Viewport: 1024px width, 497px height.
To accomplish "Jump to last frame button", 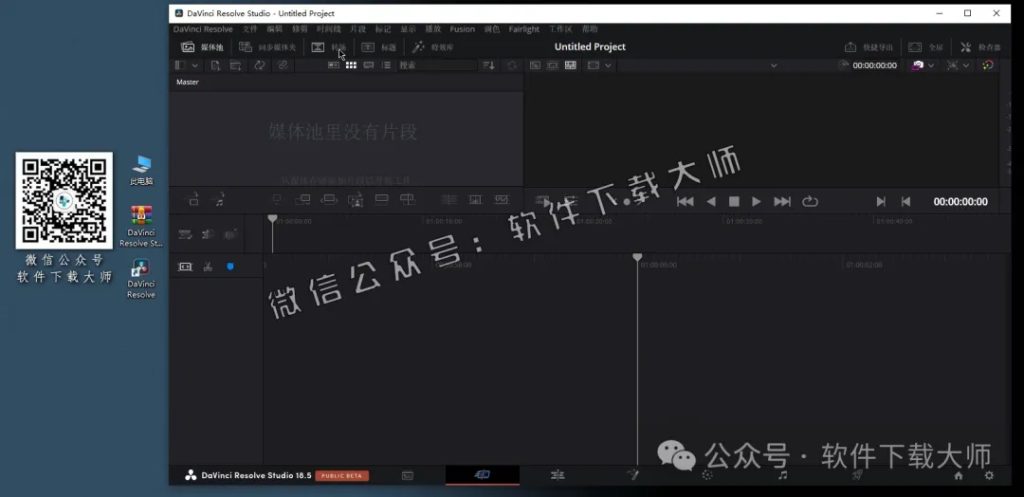I will pos(782,202).
